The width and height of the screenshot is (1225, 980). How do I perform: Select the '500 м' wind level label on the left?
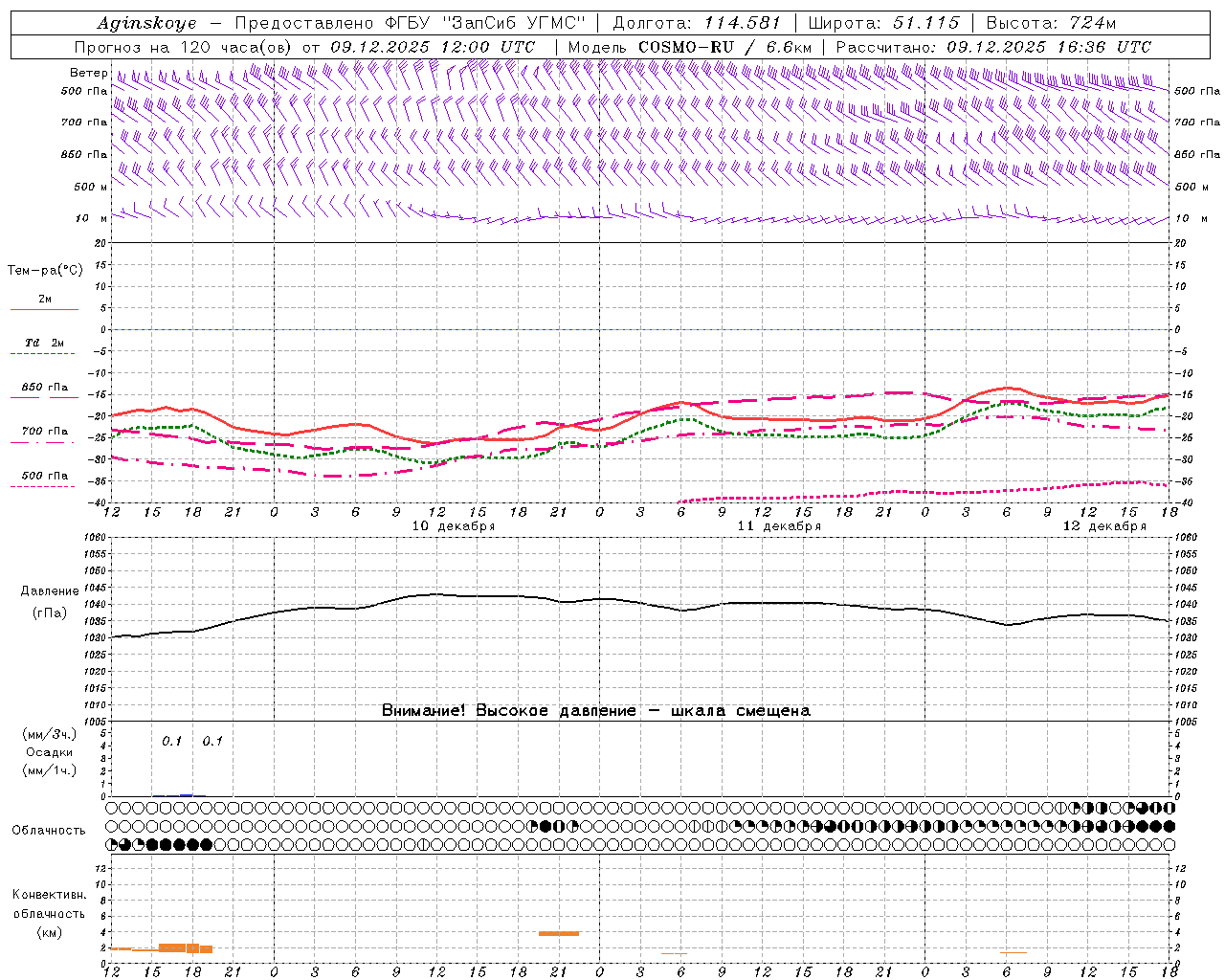(x=92, y=187)
